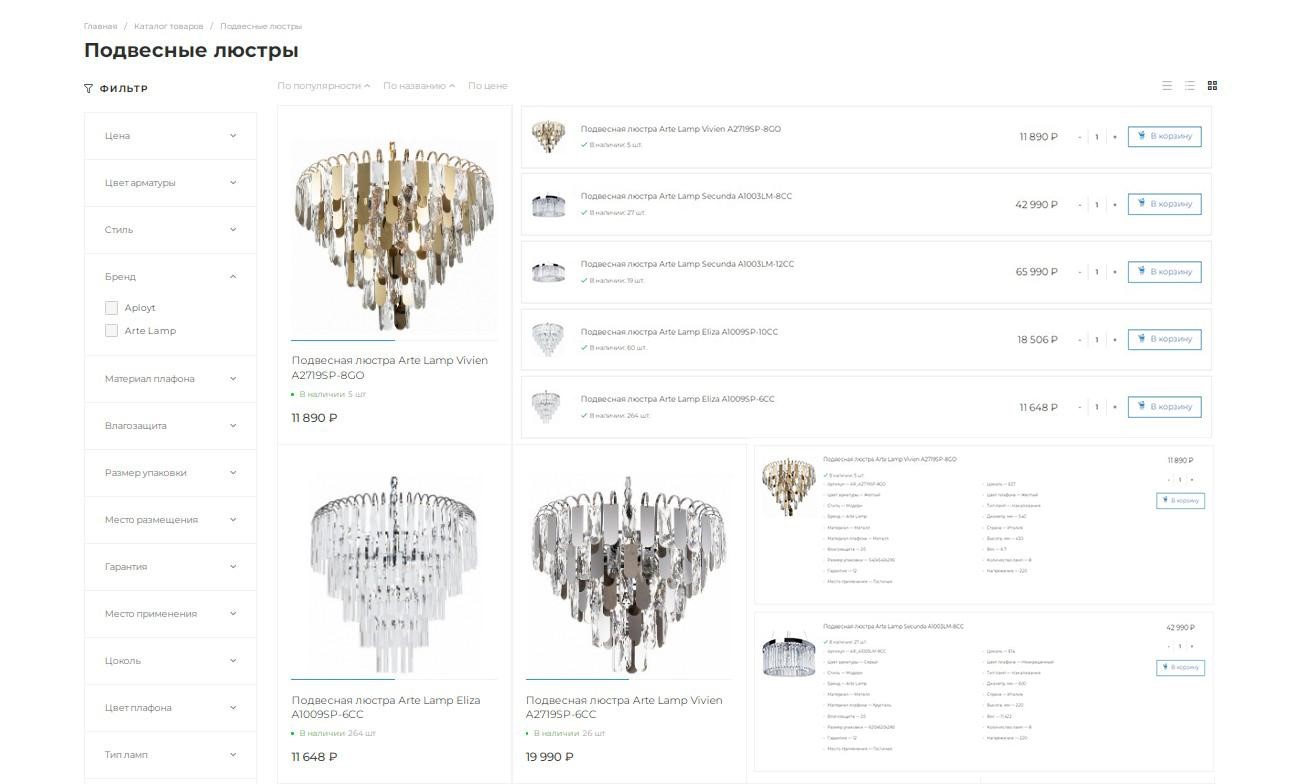
Task: Increase quantity for Vivien A2719SP-8GO row
Action: [1114, 137]
